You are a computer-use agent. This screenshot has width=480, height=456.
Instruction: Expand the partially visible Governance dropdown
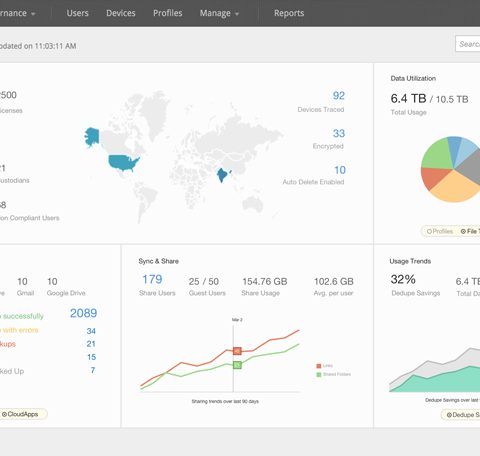coord(17,13)
